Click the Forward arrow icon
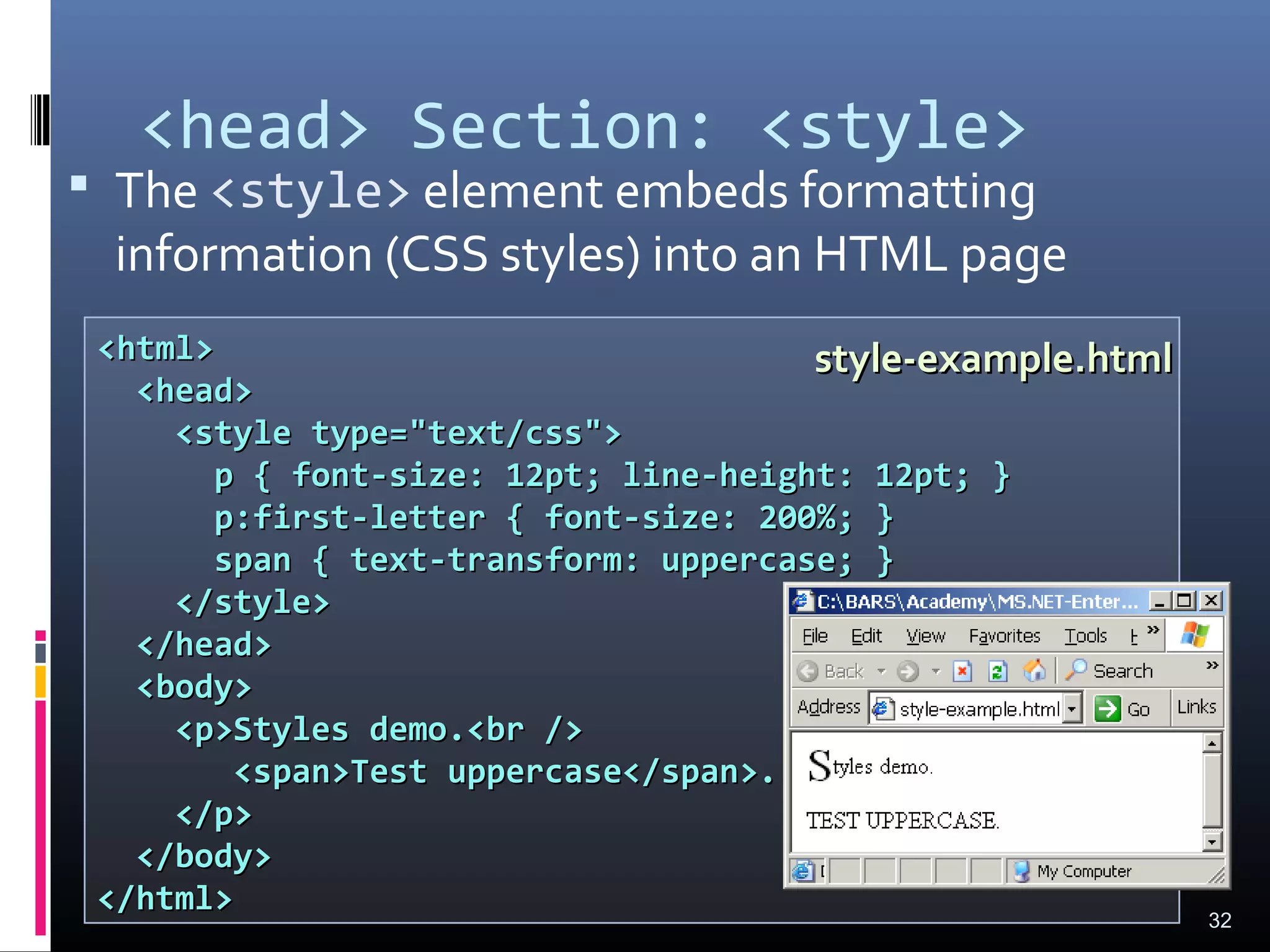Screen dimensions: 1270x952 [x=908, y=671]
